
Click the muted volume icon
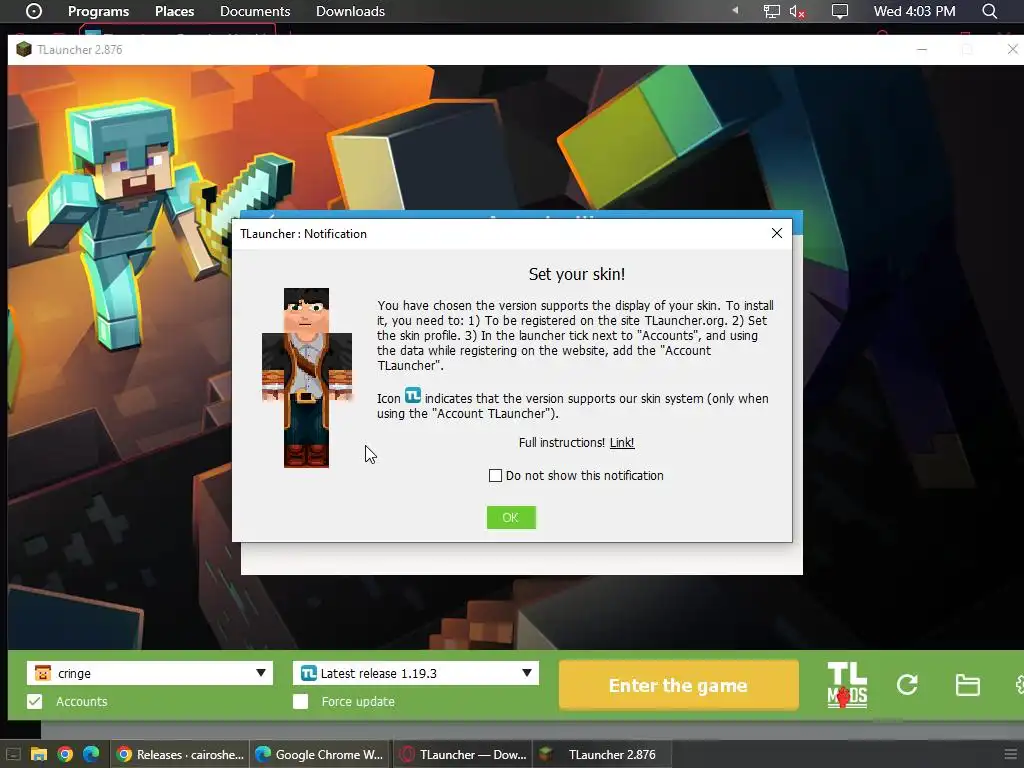pyautogui.click(x=797, y=11)
